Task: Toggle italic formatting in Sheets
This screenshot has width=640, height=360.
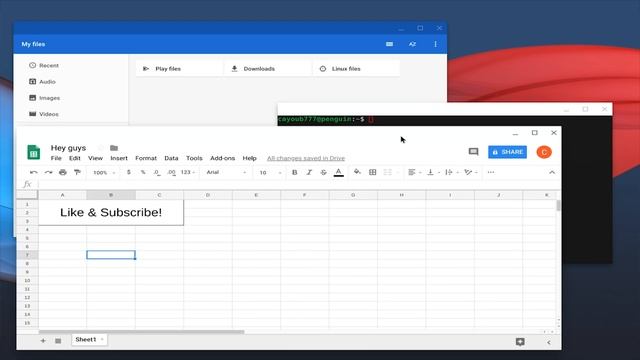Action: [x=309, y=172]
